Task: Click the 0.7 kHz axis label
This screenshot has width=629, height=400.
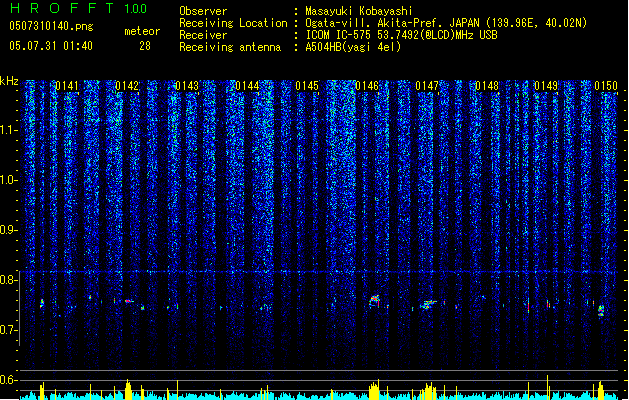Action: coord(8,330)
